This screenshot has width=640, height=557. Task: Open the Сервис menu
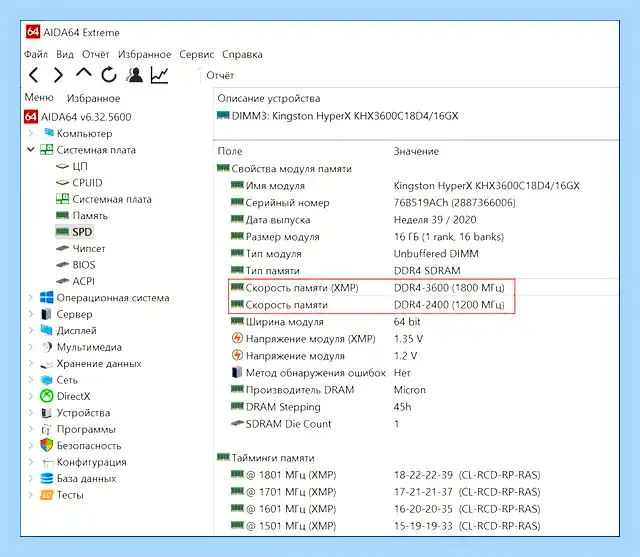[197, 54]
